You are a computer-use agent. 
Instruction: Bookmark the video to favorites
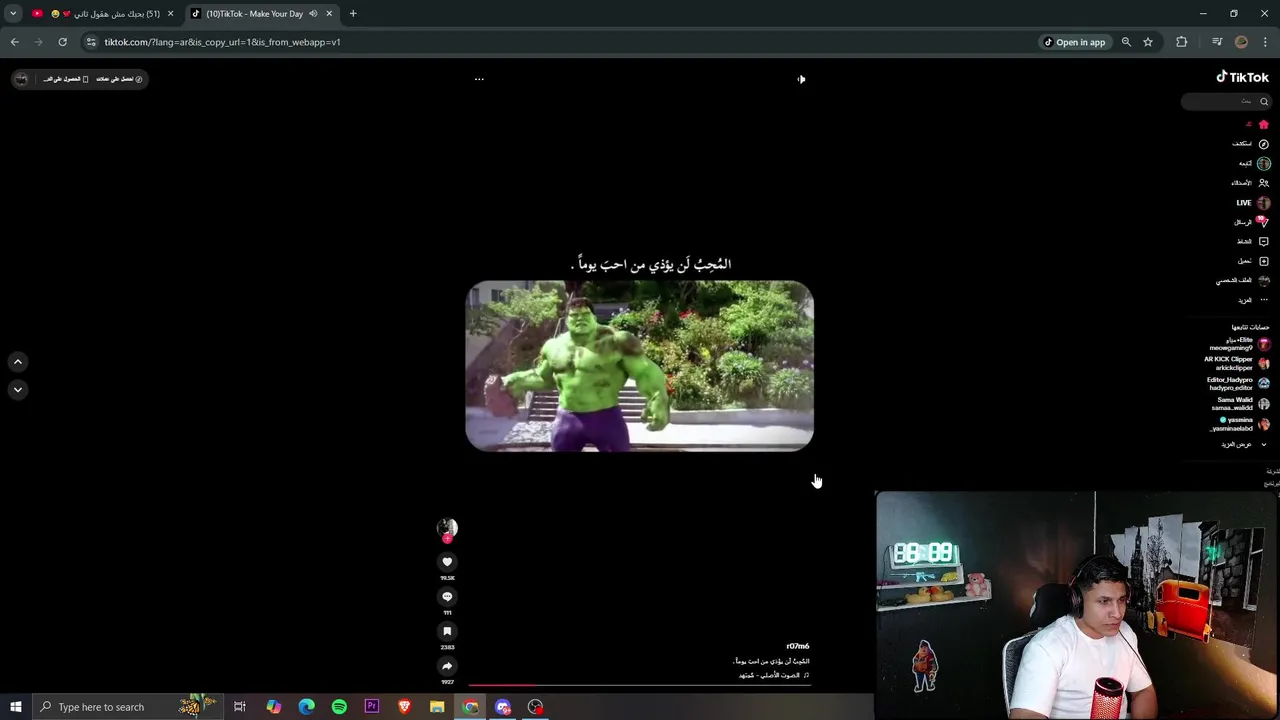447,631
